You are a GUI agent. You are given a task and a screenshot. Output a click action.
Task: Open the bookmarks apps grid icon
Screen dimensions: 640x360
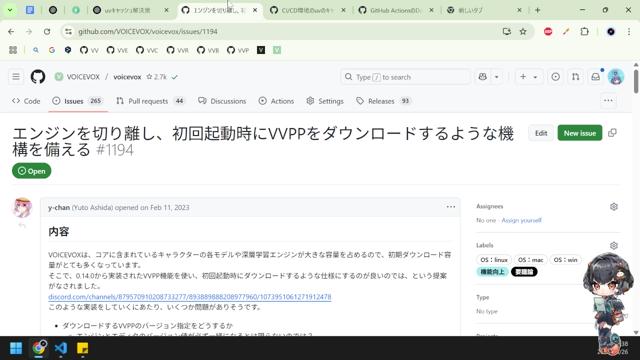click(x=13, y=50)
